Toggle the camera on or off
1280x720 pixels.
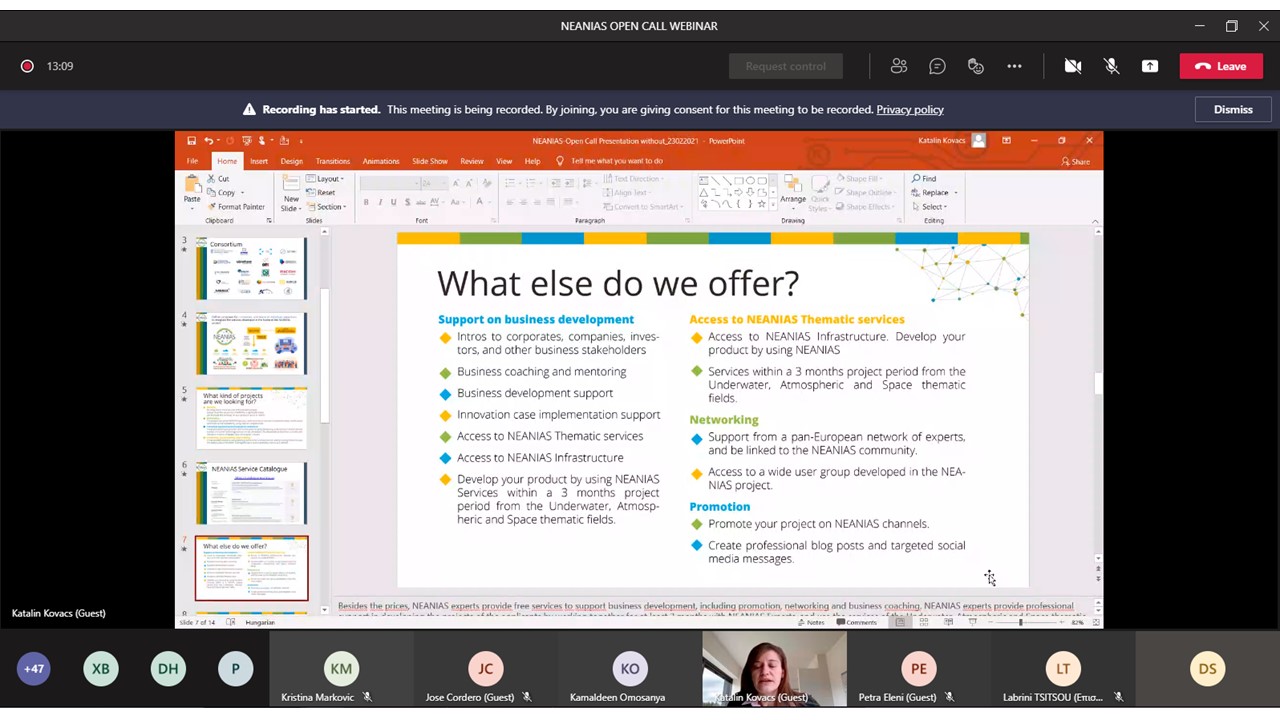[1073, 66]
